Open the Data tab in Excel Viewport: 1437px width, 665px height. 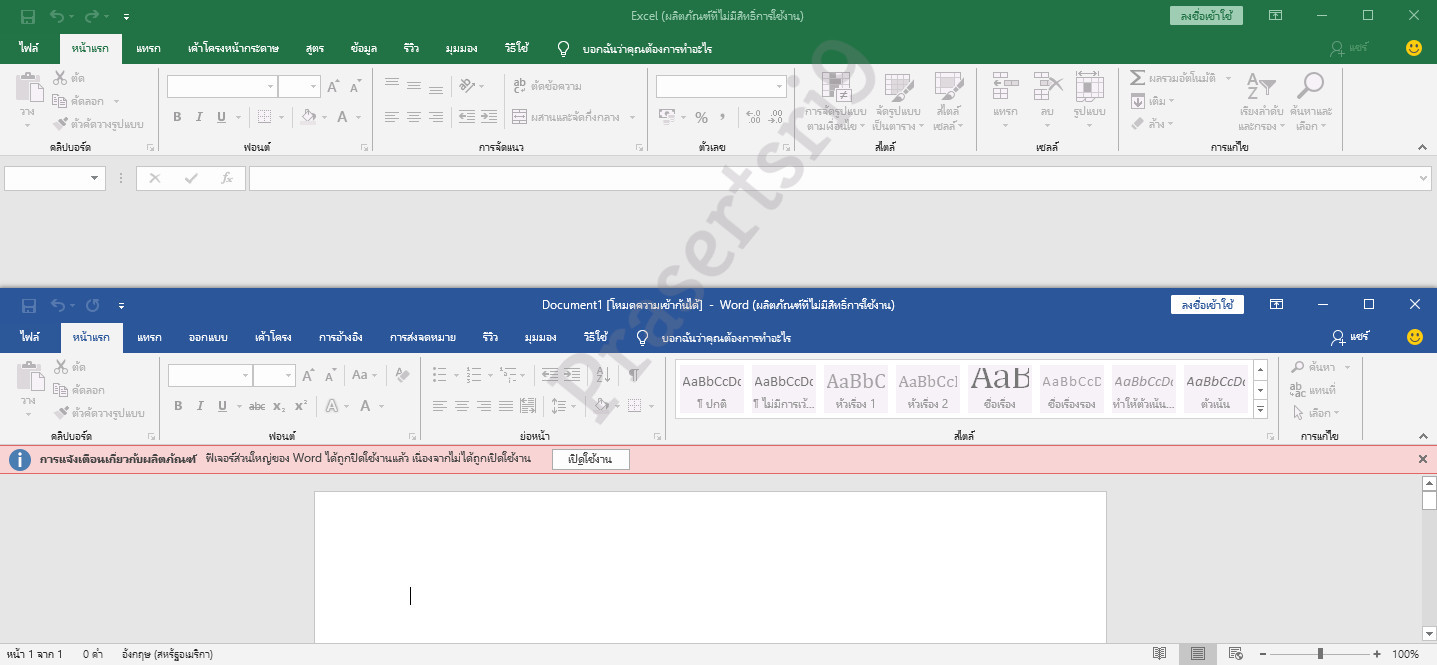pyautogui.click(x=364, y=48)
